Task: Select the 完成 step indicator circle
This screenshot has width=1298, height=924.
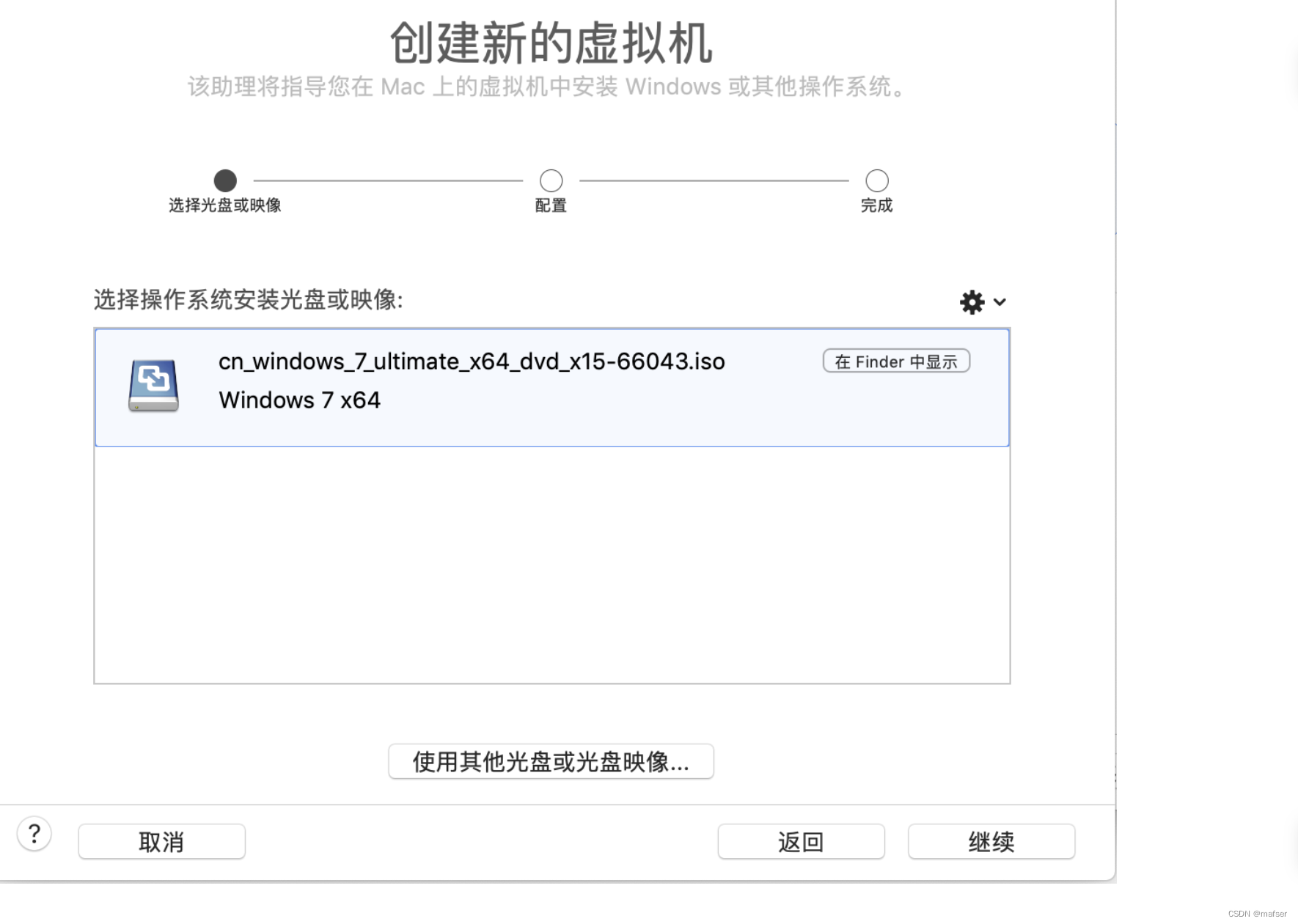Action: 877,180
